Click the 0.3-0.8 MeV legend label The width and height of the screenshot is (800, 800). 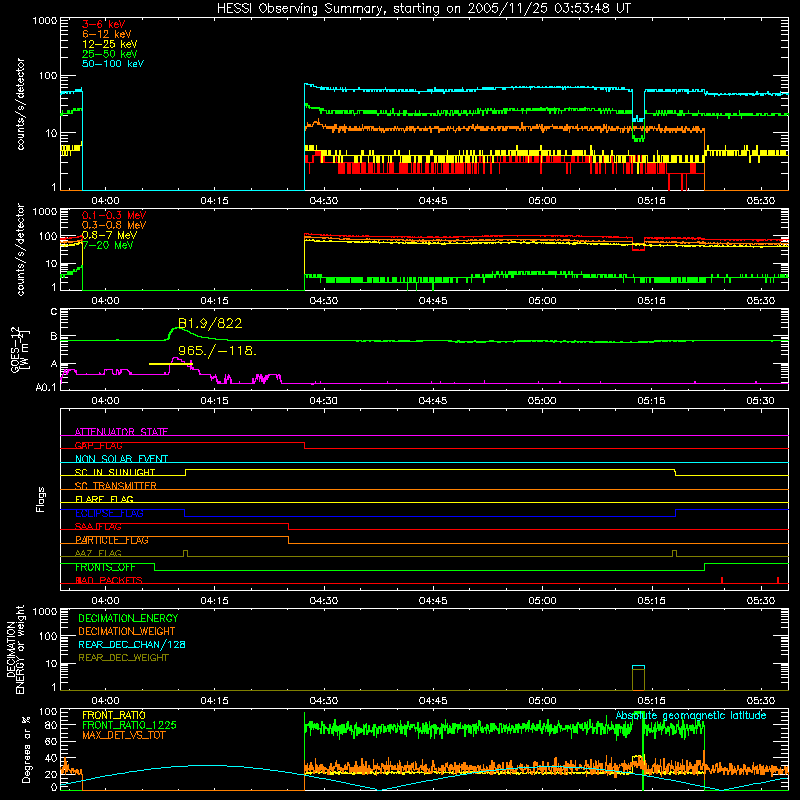(x=114, y=225)
